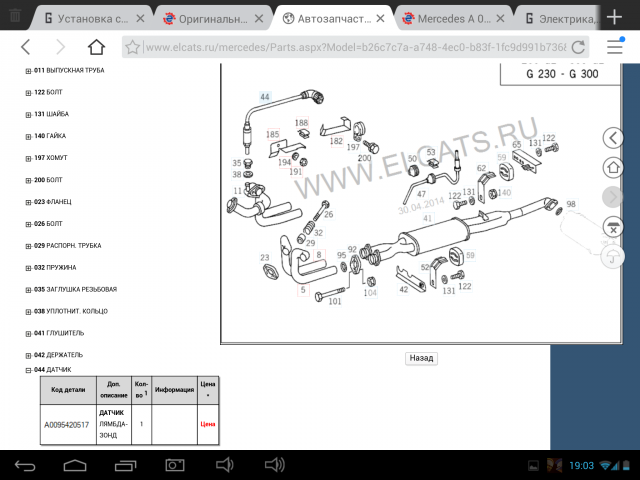640x480 pixels.
Task: Tap Android recent apps button
Action: coord(125,465)
